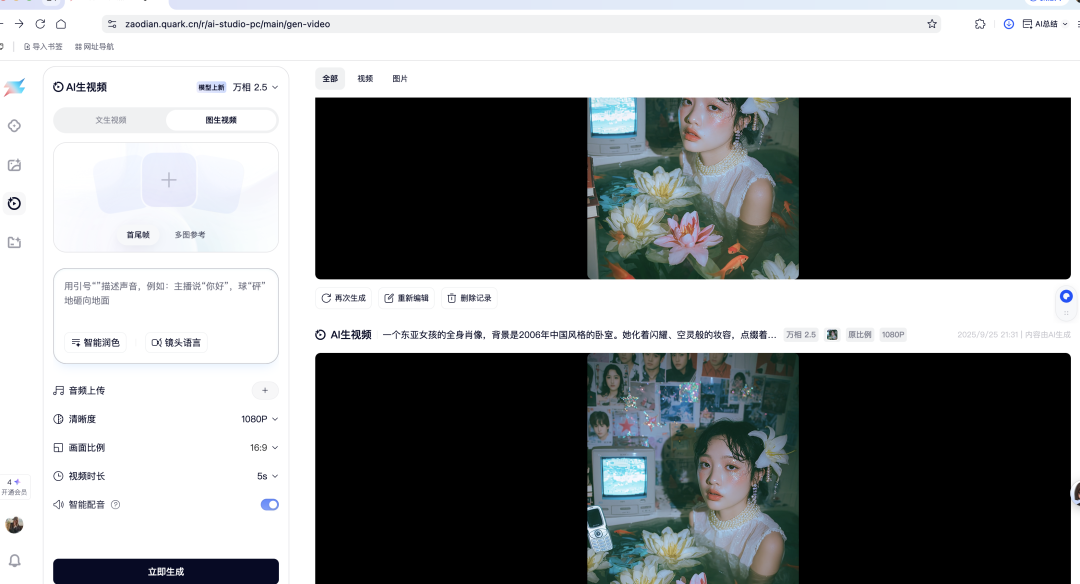Open the 视频时长 5s dropdown
Screen dimensions: 1080x584
pos(267,477)
